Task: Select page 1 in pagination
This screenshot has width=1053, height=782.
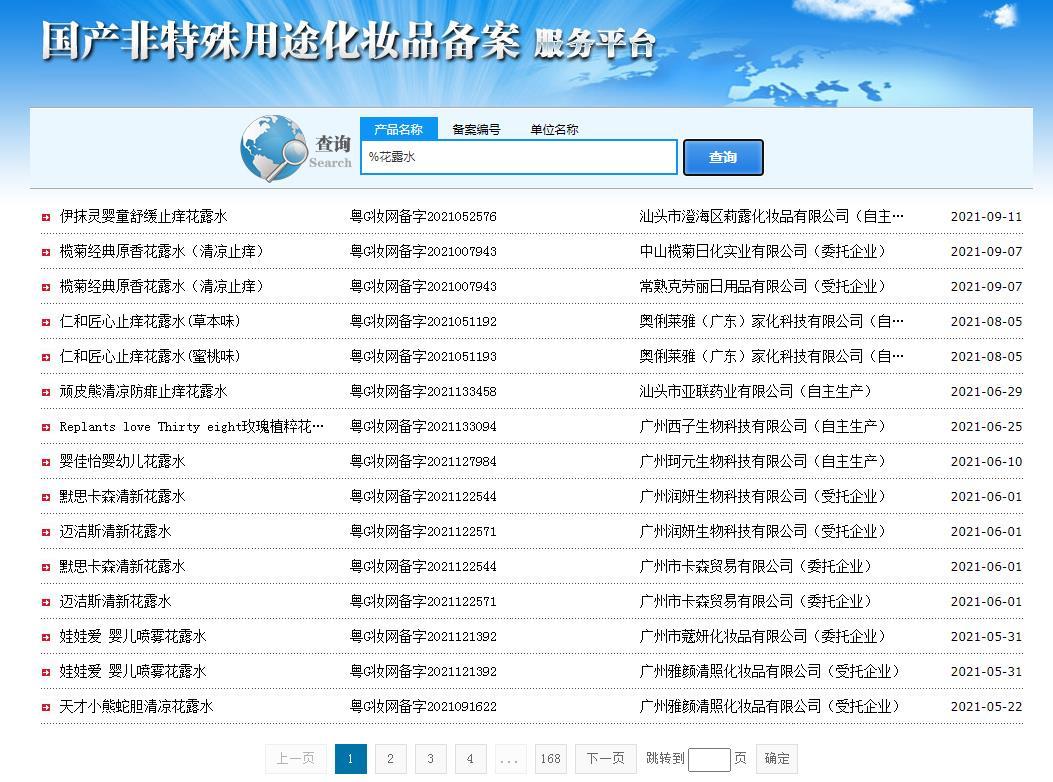Action: 351,758
